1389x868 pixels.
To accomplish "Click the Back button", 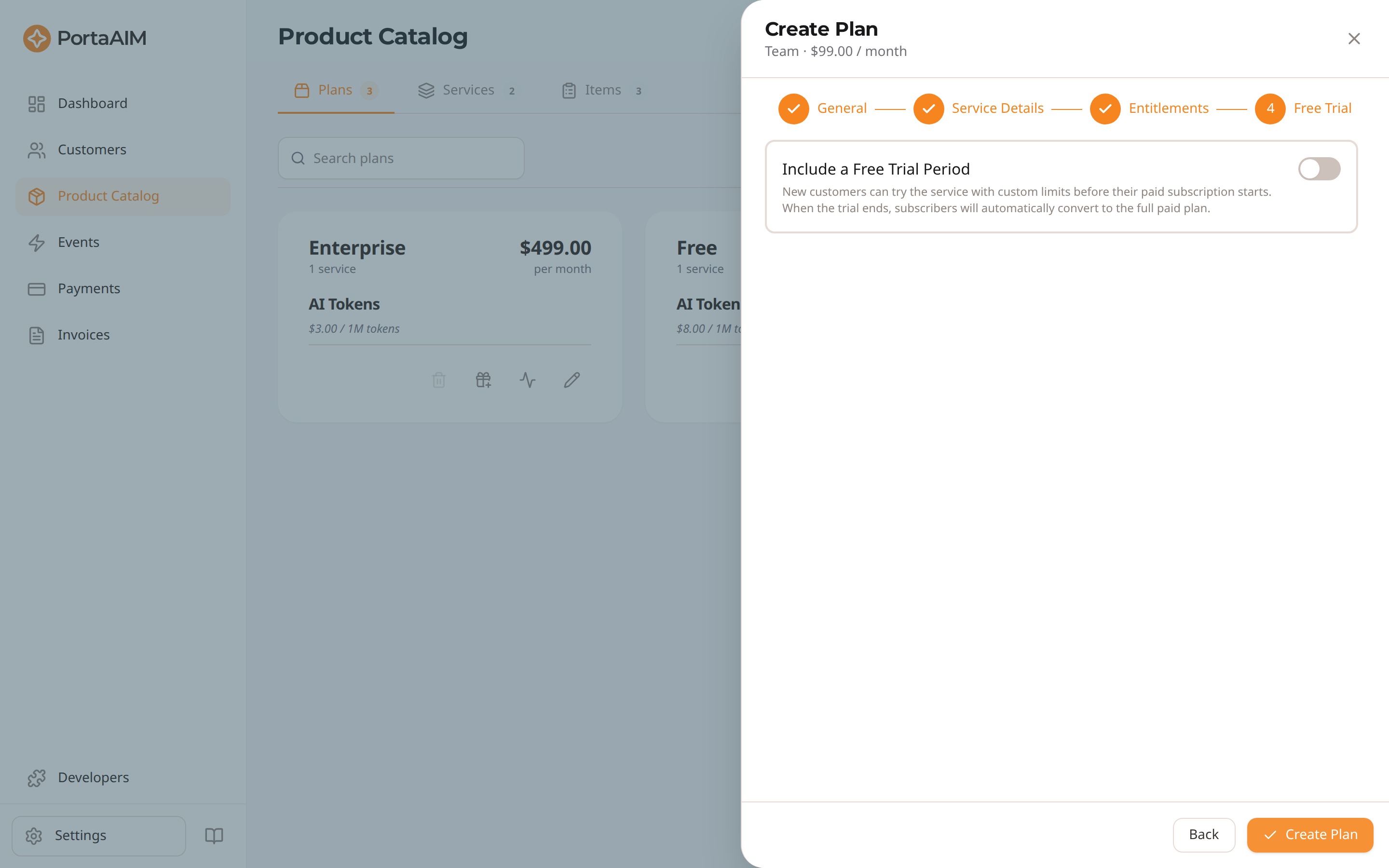I will coord(1204,835).
